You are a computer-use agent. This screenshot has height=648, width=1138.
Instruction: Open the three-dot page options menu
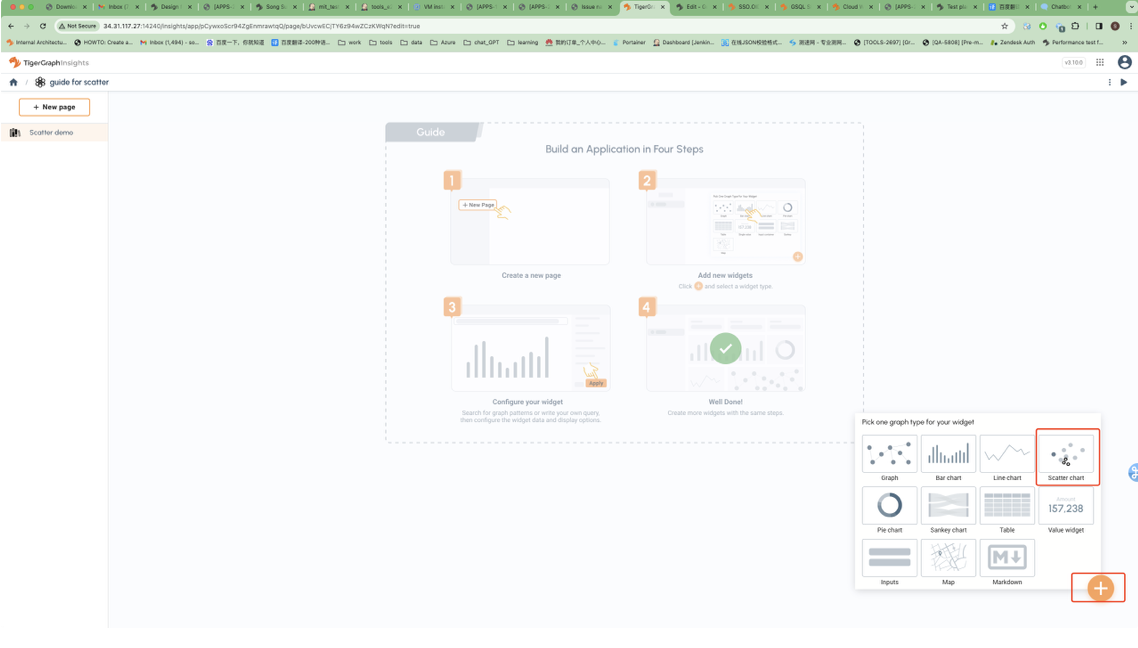pyautogui.click(x=1109, y=82)
